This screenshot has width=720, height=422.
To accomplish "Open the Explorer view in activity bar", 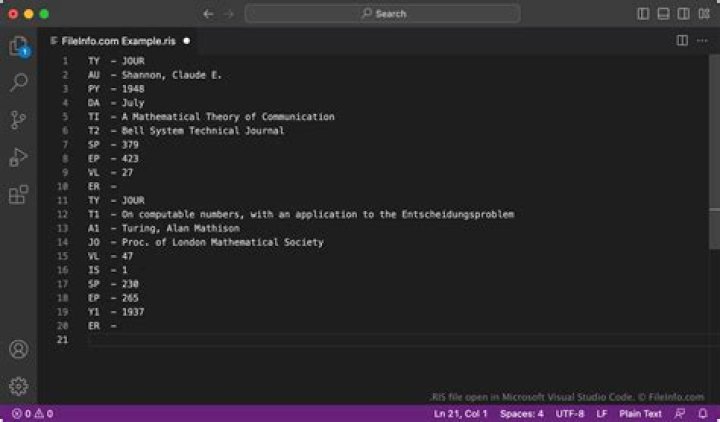I will (18, 46).
